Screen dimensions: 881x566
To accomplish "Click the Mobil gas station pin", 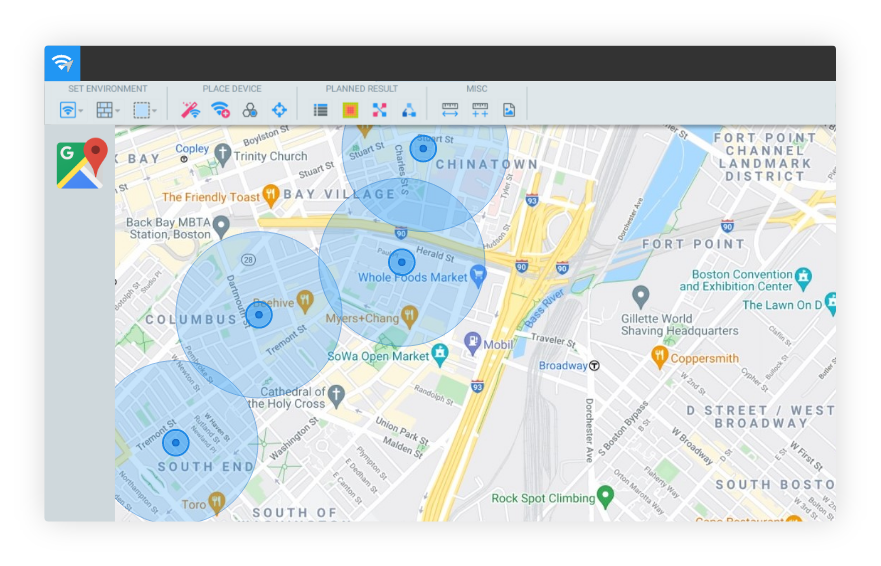I will pyautogui.click(x=473, y=343).
